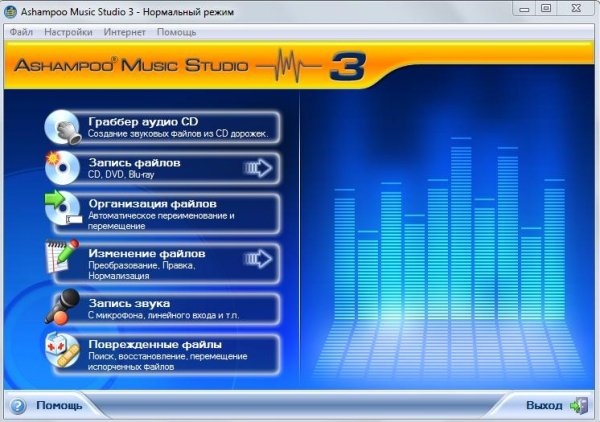Choose Запись файлов CD, DVD, Blu-ray

coord(168,168)
